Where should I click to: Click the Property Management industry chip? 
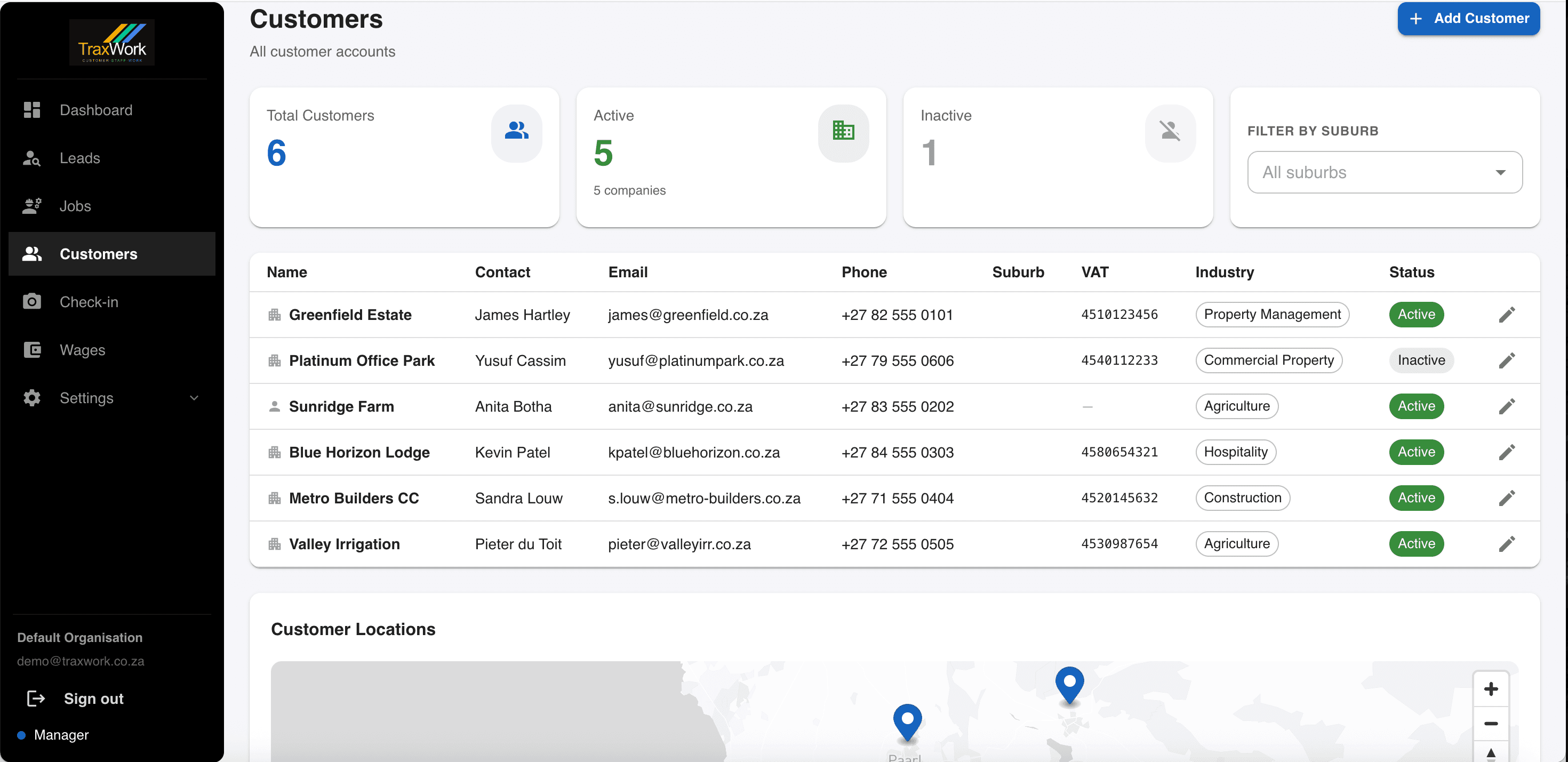click(x=1272, y=314)
